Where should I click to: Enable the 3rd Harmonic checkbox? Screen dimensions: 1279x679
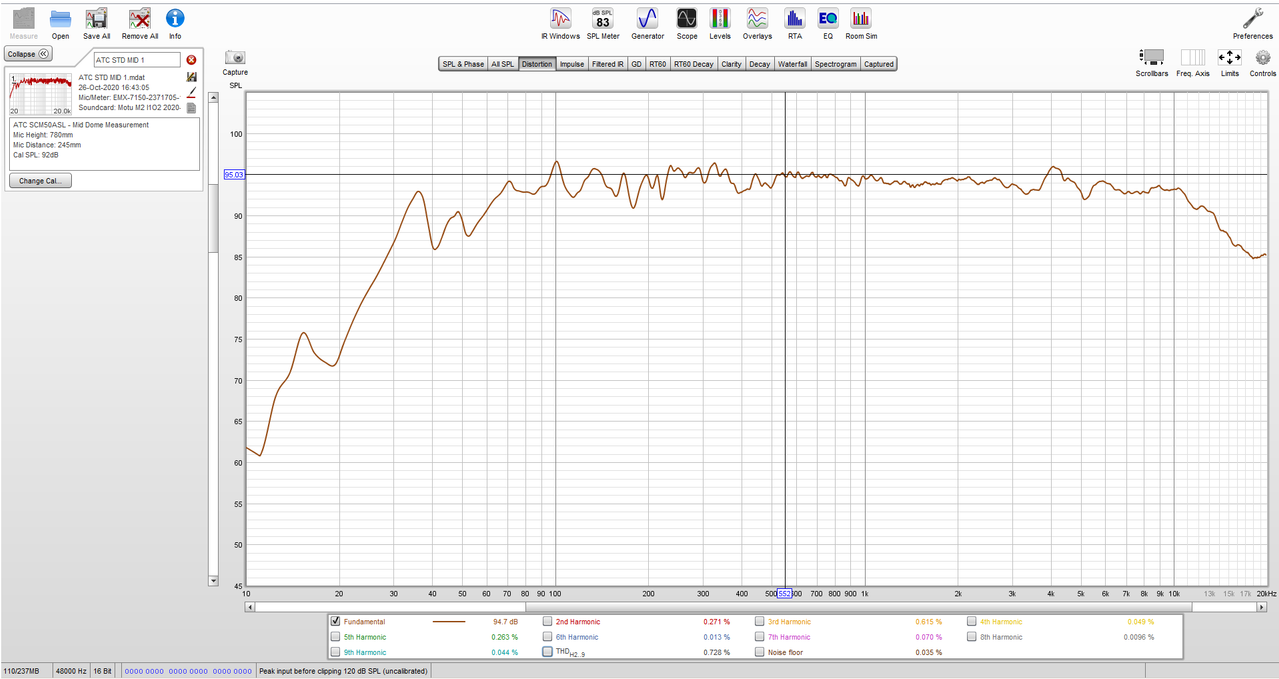tap(760, 621)
